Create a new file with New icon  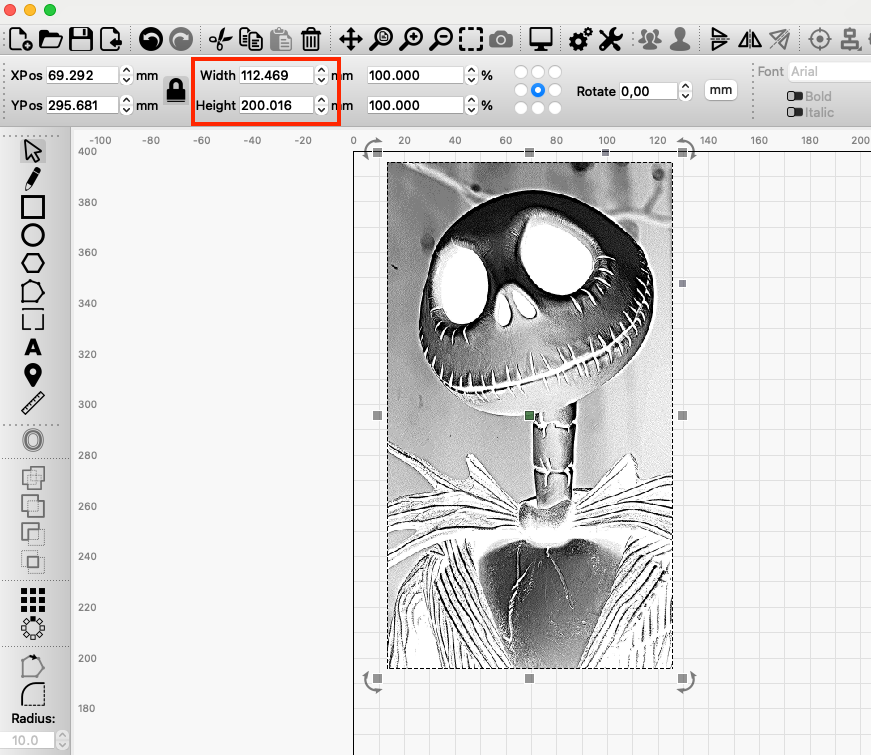(x=20, y=39)
